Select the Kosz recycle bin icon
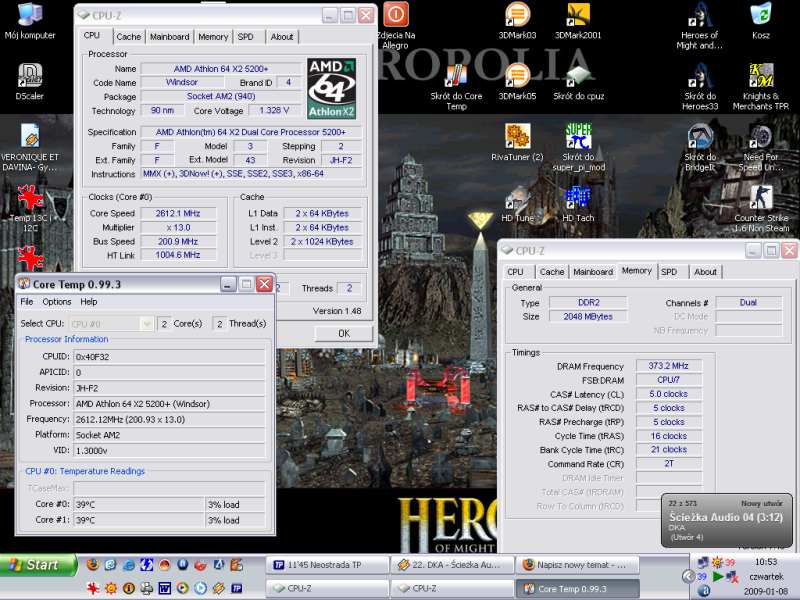The height and width of the screenshot is (600, 800). 761,15
